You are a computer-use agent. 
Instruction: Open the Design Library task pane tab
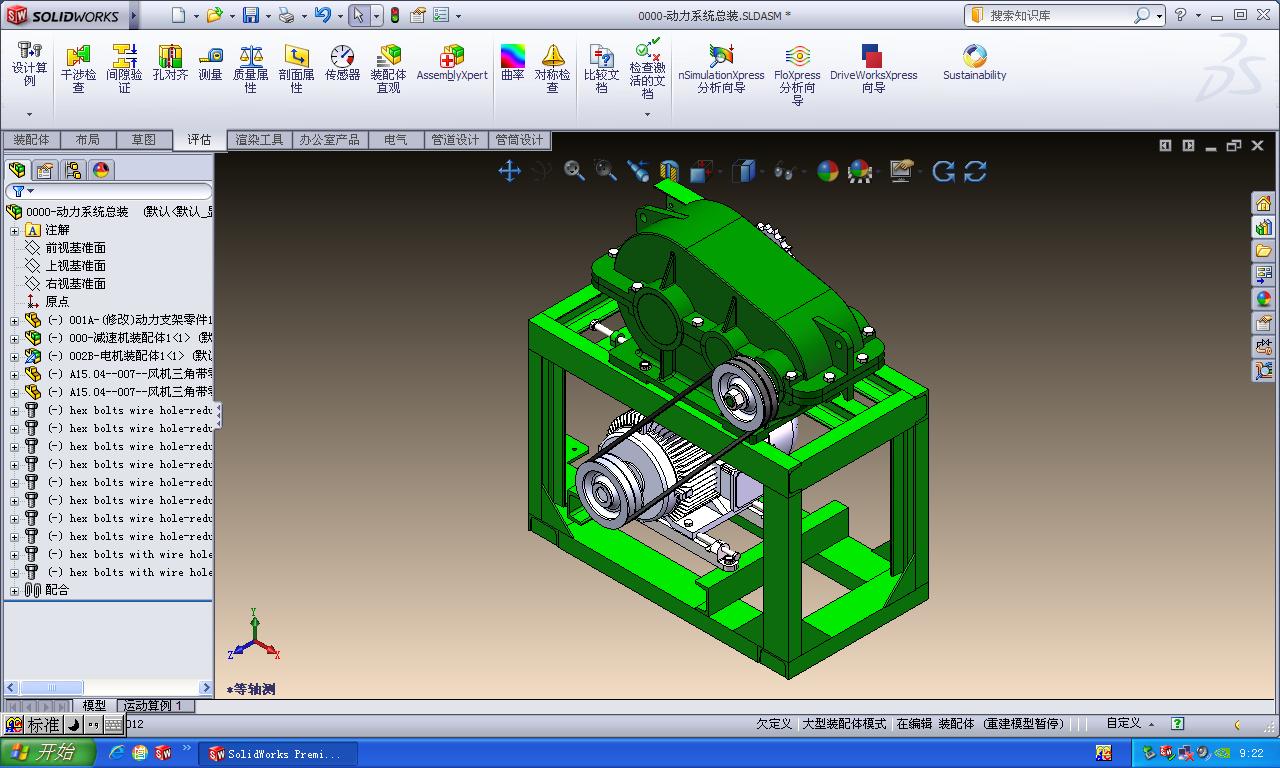click(x=1263, y=227)
